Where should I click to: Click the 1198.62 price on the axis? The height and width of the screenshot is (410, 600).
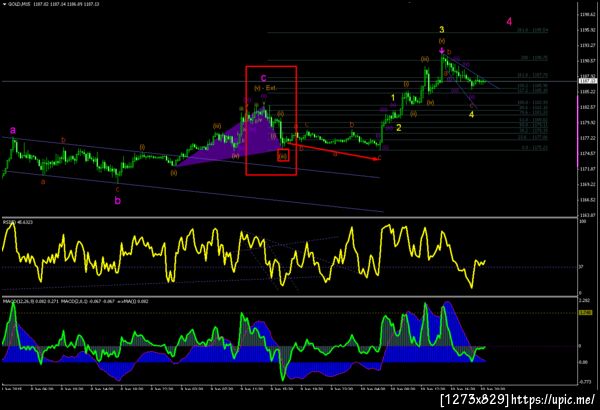click(587, 15)
